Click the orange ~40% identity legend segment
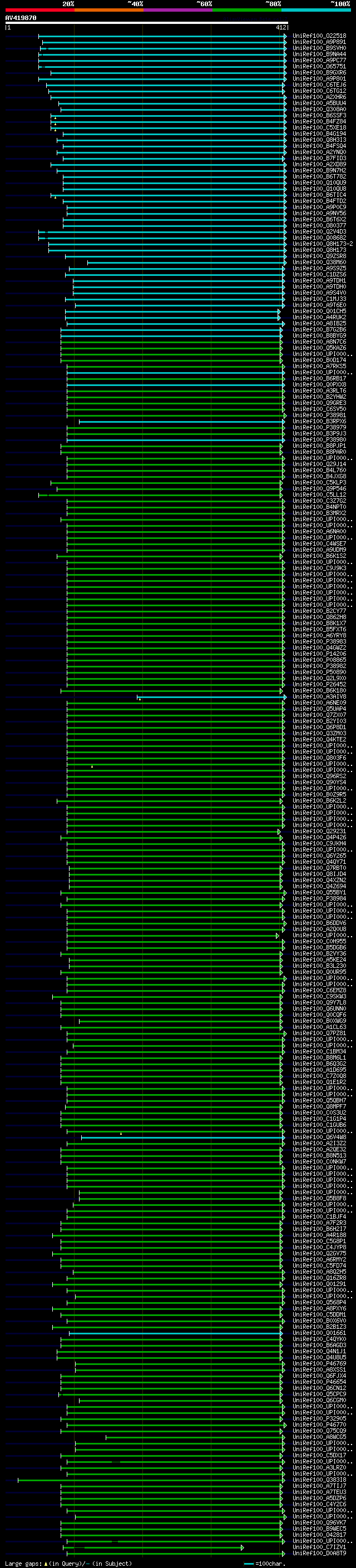Image resolution: width=356 pixels, height=1568 pixels. click(x=109, y=10)
